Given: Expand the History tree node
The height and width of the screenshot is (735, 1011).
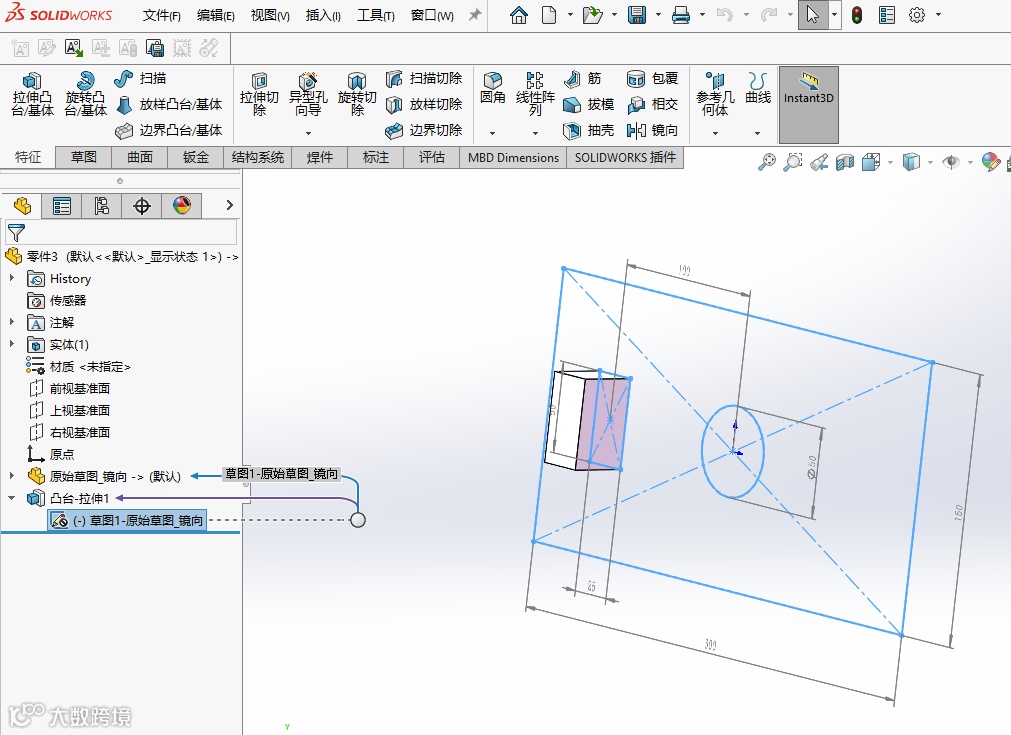Looking at the screenshot, I should (x=12, y=278).
